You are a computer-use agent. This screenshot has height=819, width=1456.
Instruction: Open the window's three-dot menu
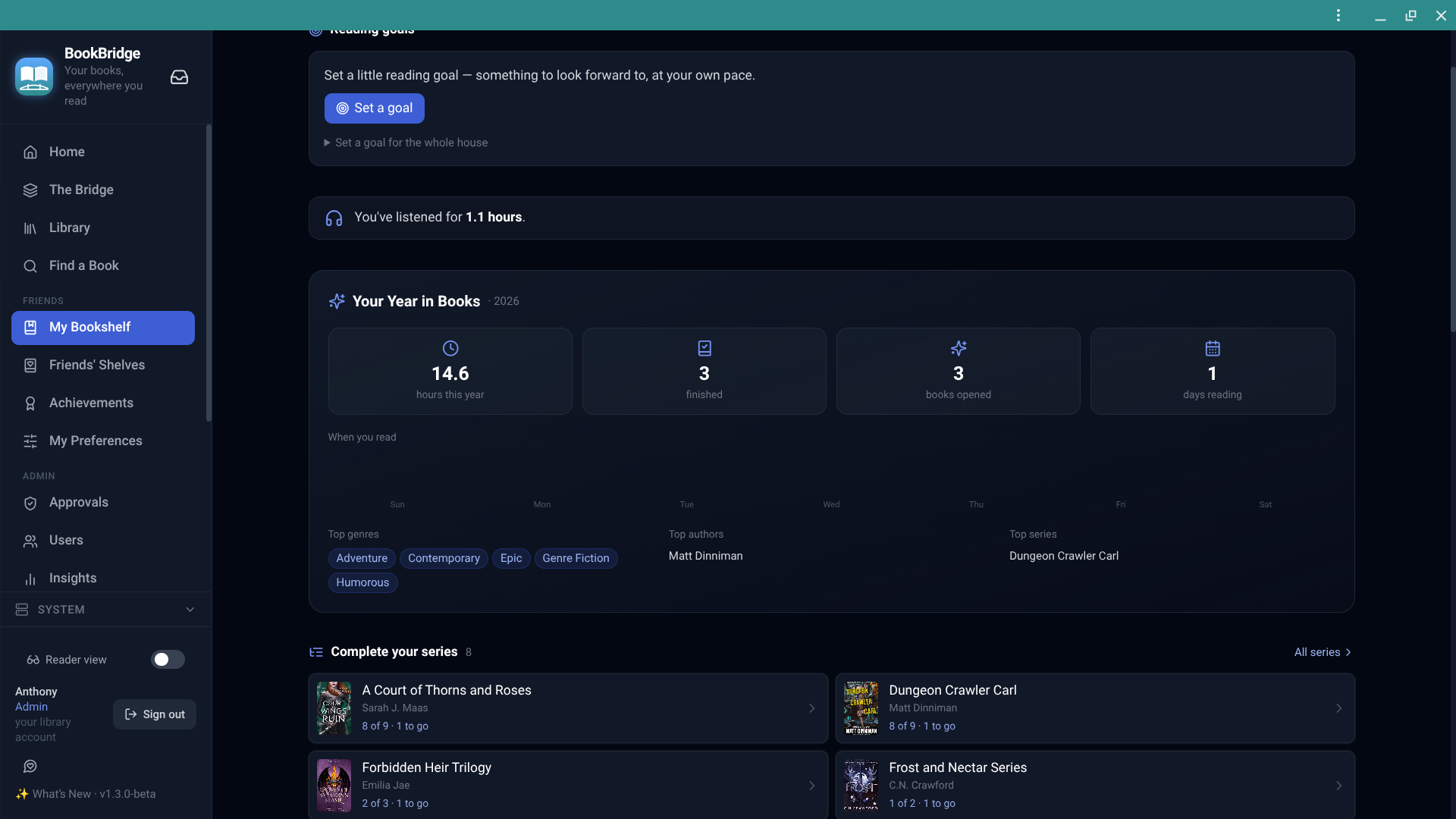(1338, 15)
